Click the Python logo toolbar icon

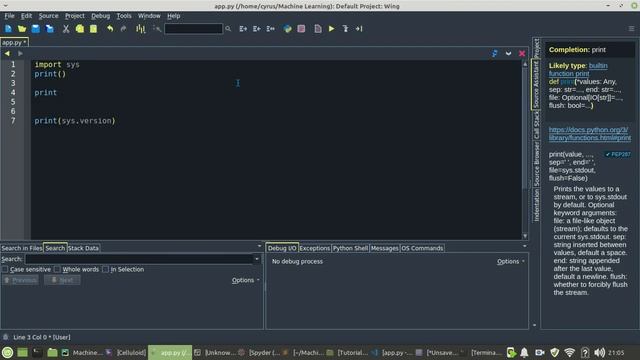(287, 29)
